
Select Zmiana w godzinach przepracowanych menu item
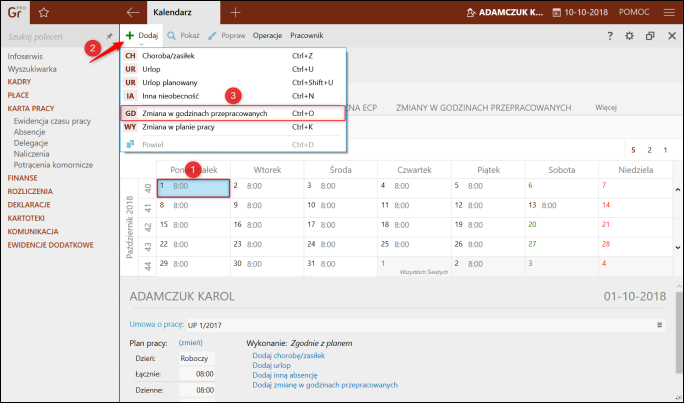click(233, 113)
